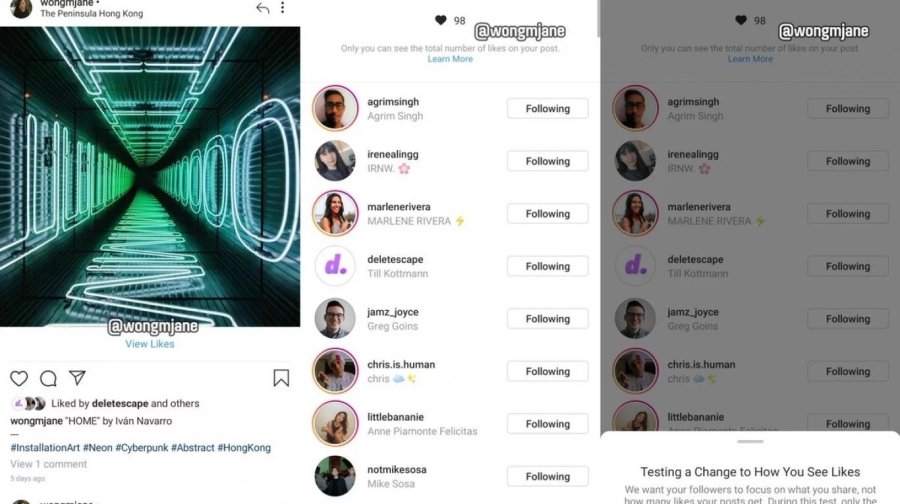This screenshot has width=900, height=504.
Task: Share the post via paper plane icon
Action: click(x=77, y=377)
